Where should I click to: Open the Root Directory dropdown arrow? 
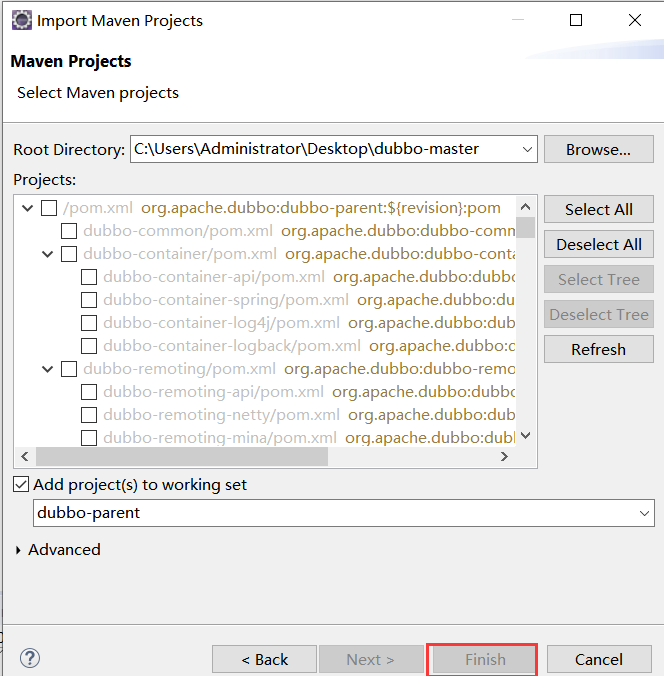[527, 150]
